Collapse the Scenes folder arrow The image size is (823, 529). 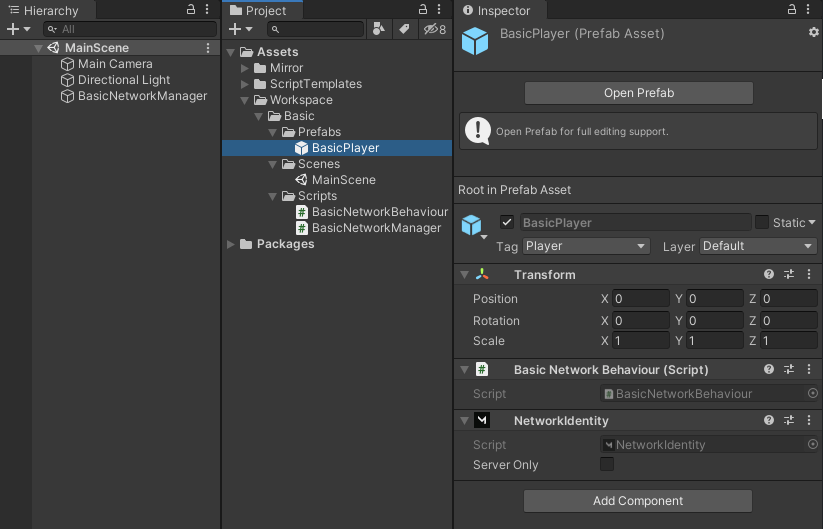272,164
